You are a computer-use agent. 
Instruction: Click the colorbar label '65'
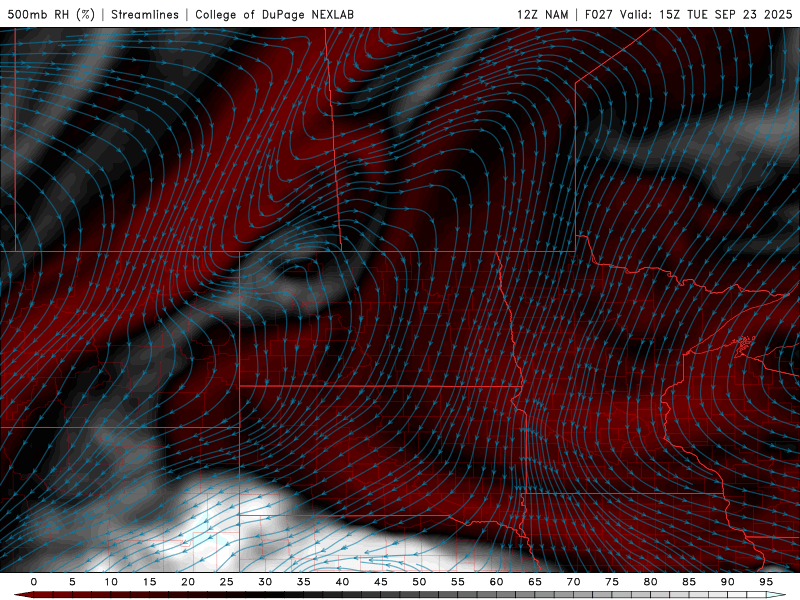point(535,582)
